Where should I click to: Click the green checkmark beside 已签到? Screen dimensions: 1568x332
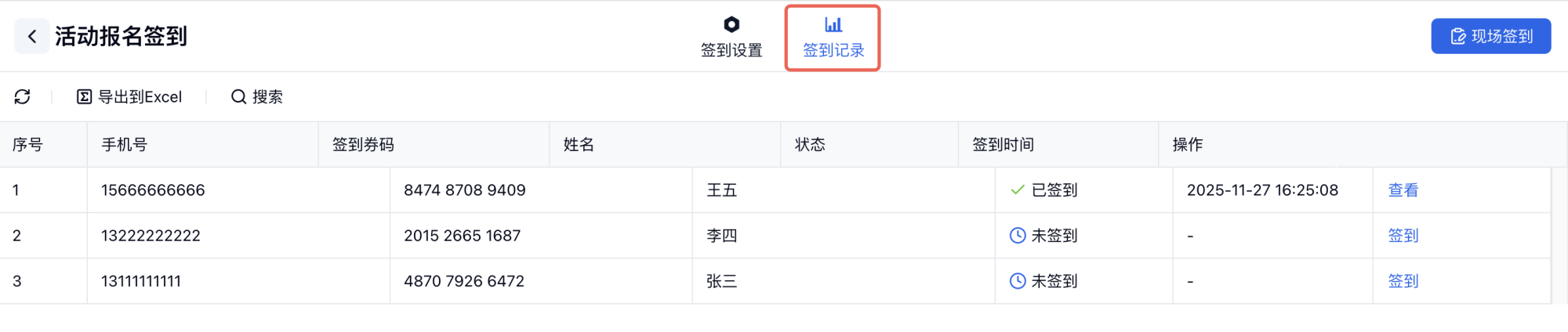tap(1018, 189)
